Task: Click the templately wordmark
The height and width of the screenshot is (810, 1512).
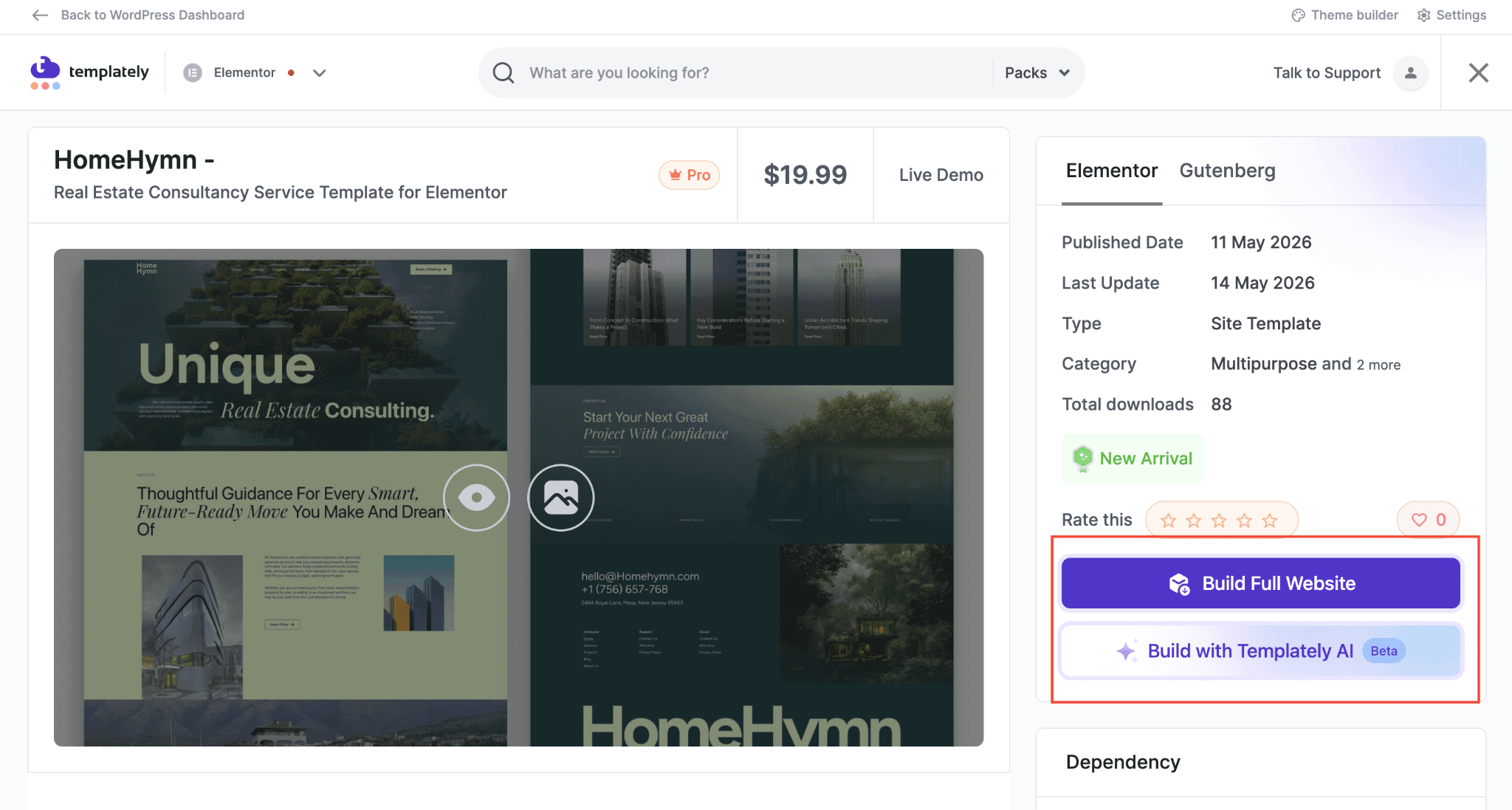Action: 109,72
